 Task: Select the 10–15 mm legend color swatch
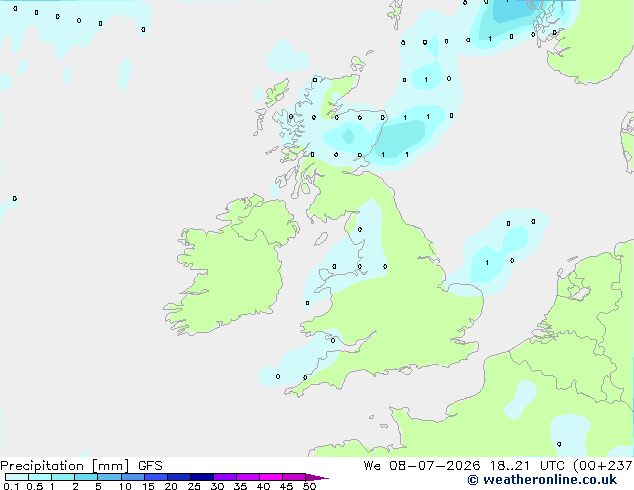(x=132, y=477)
